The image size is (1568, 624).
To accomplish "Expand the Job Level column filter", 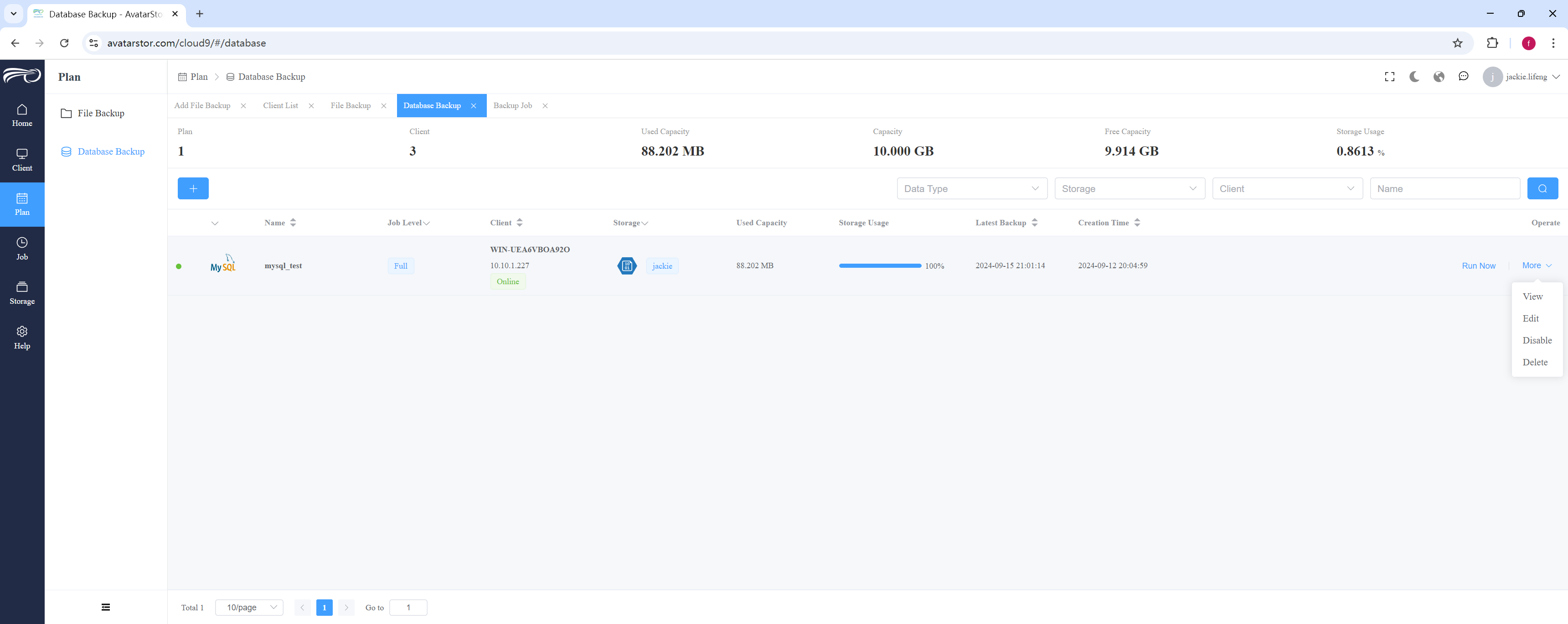I will click(426, 223).
